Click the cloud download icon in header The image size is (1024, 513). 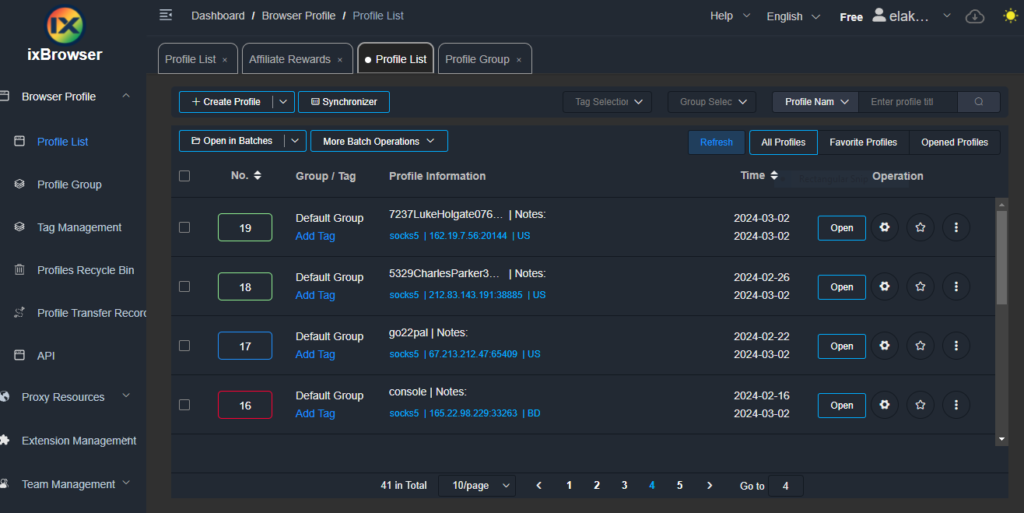tap(974, 16)
